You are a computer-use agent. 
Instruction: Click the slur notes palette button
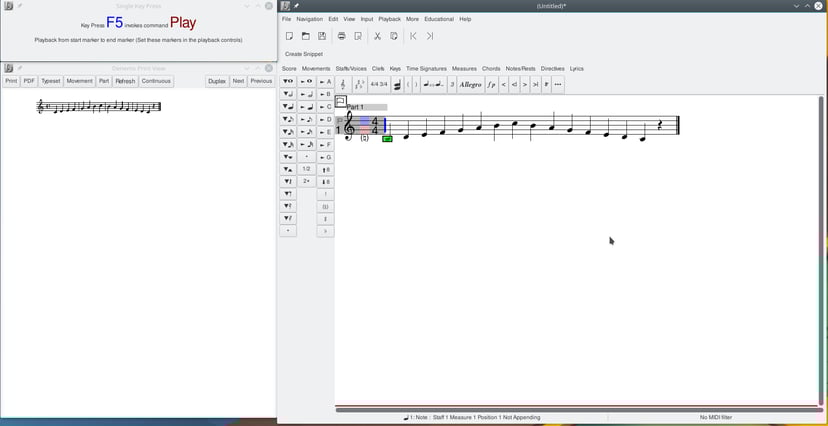coord(435,84)
